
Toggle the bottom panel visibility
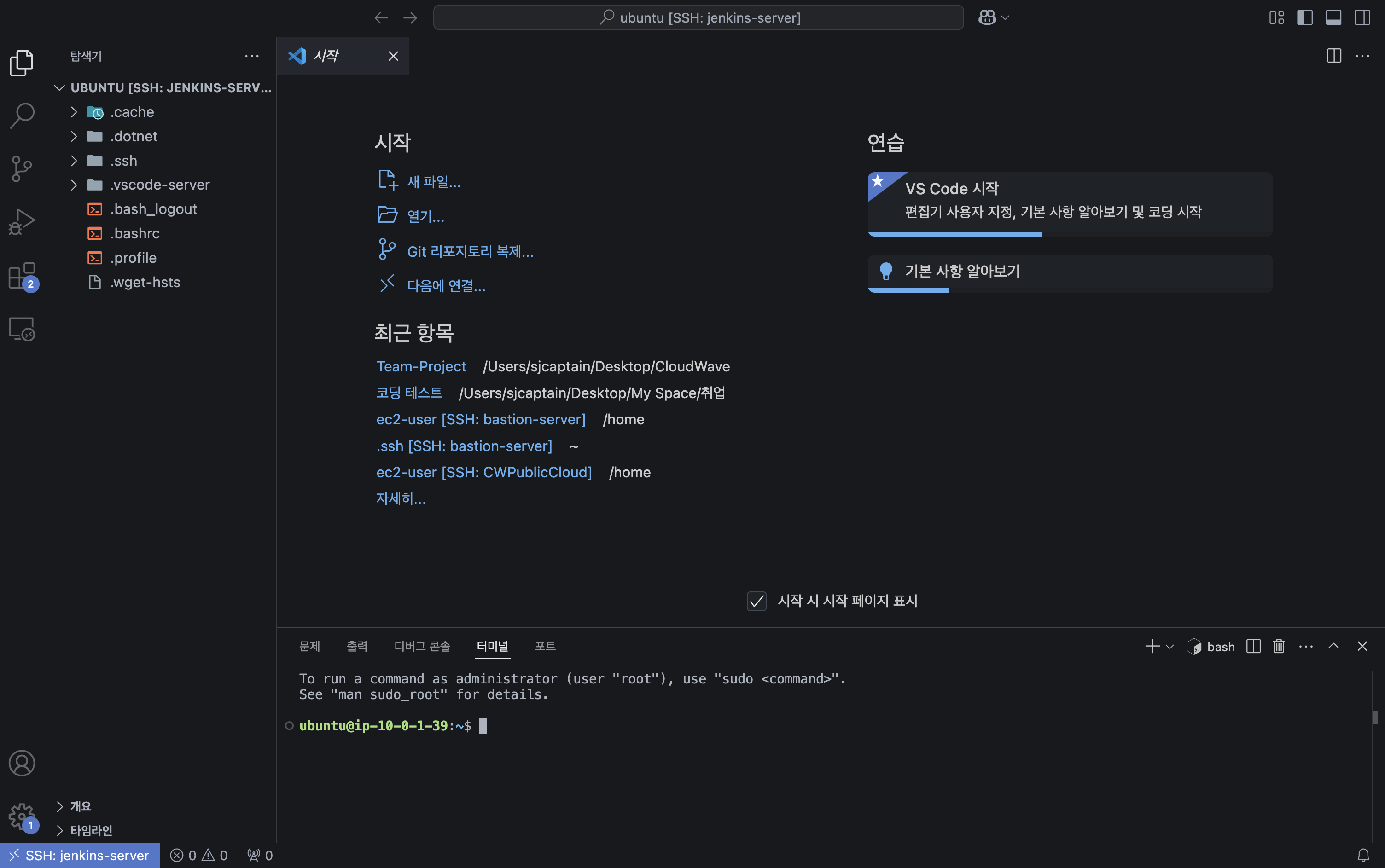coord(1333,18)
